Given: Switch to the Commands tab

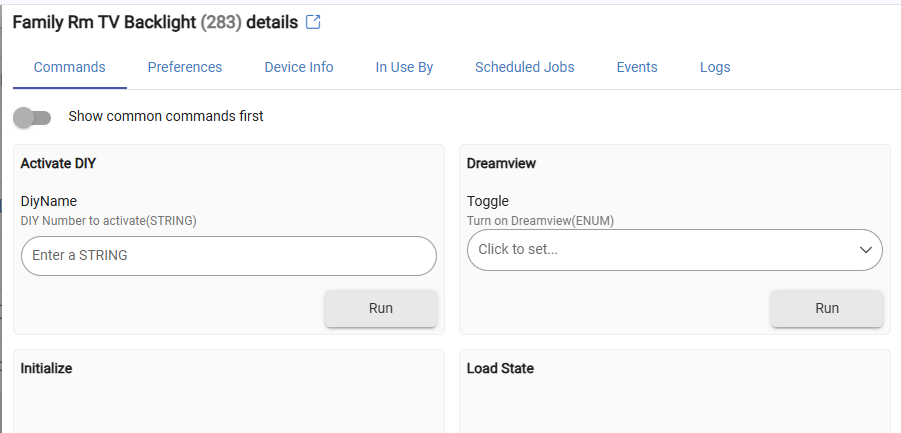Looking at the screenshot, I should [70, 67].
